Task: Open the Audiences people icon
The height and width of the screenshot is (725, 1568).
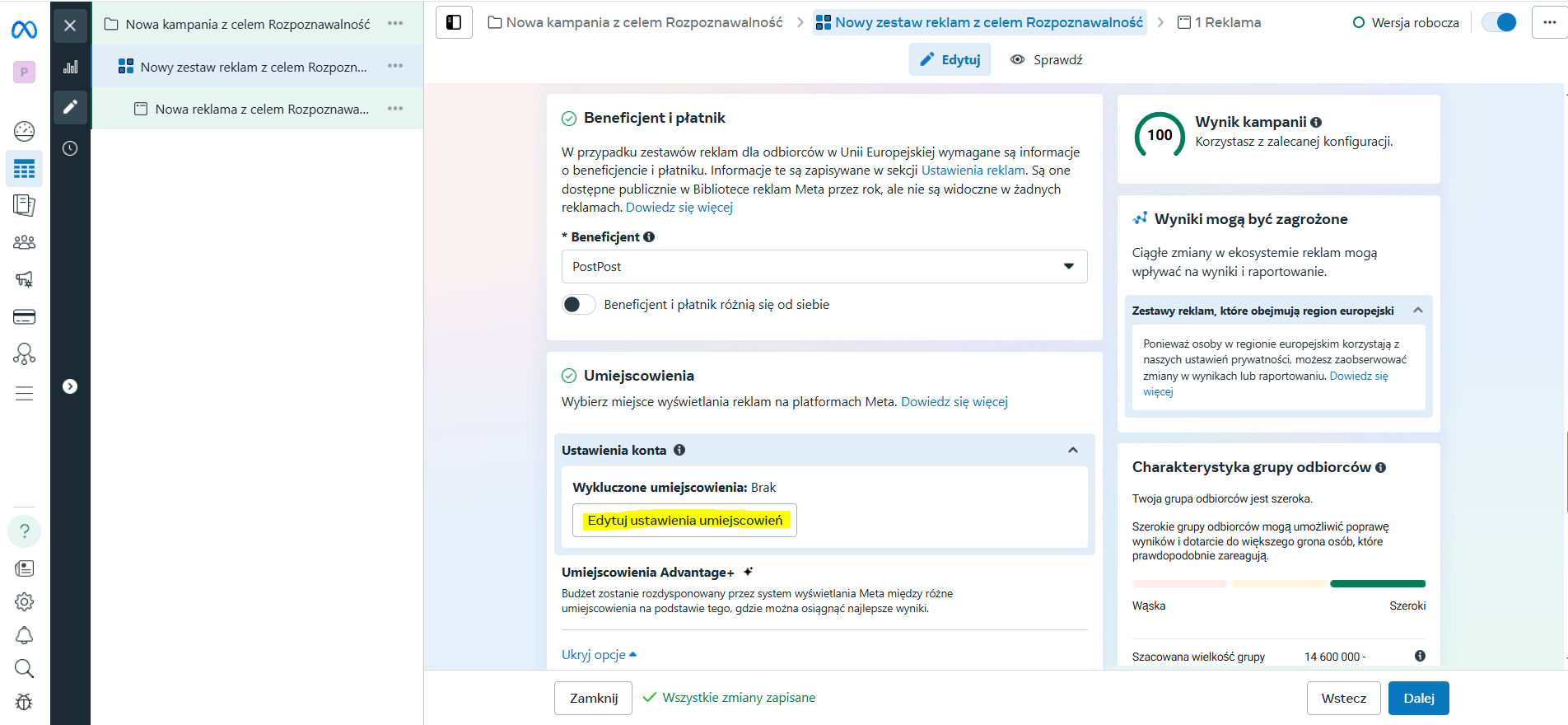Action: (x=25, y=242)
